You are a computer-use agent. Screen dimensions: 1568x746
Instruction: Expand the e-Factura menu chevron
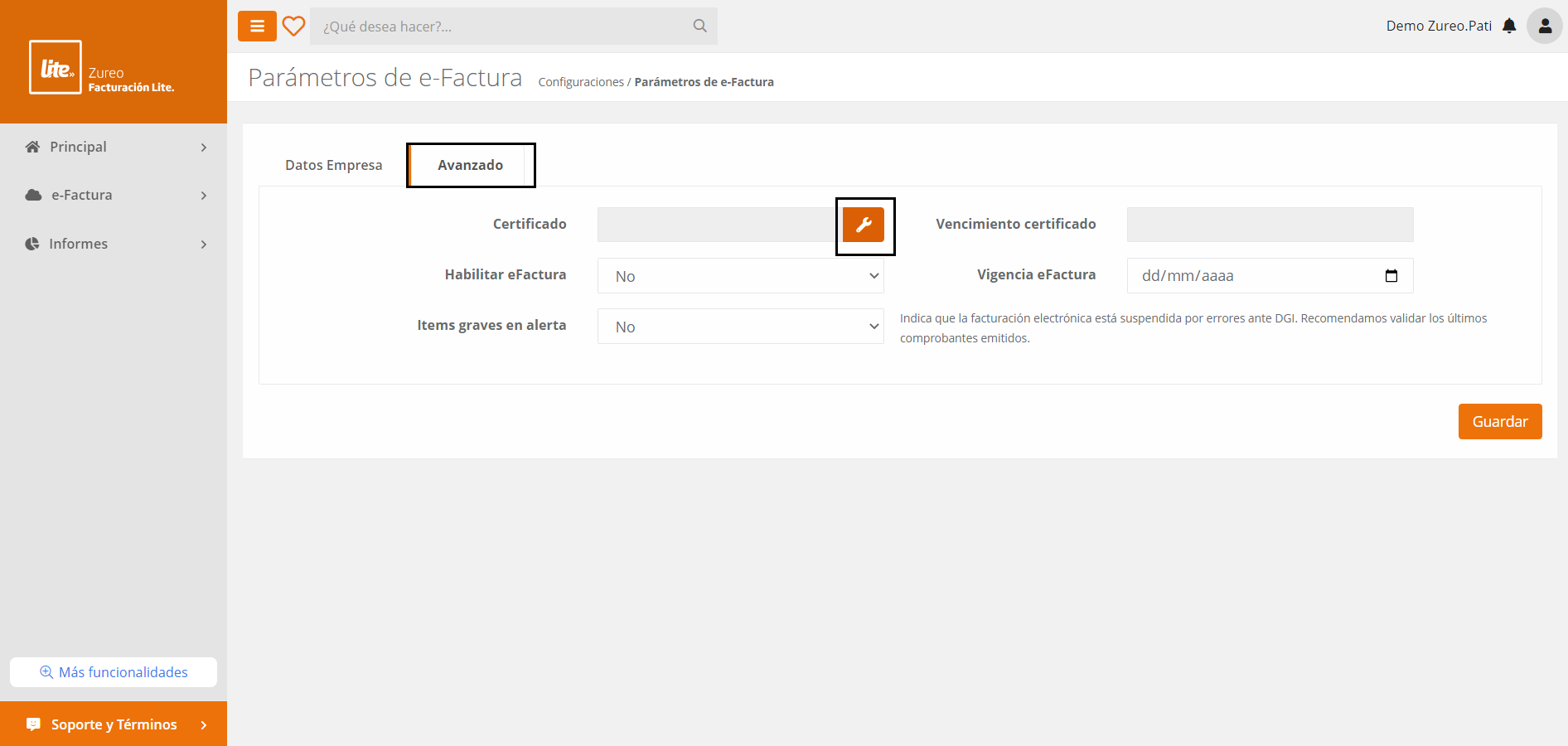point(204,196)
